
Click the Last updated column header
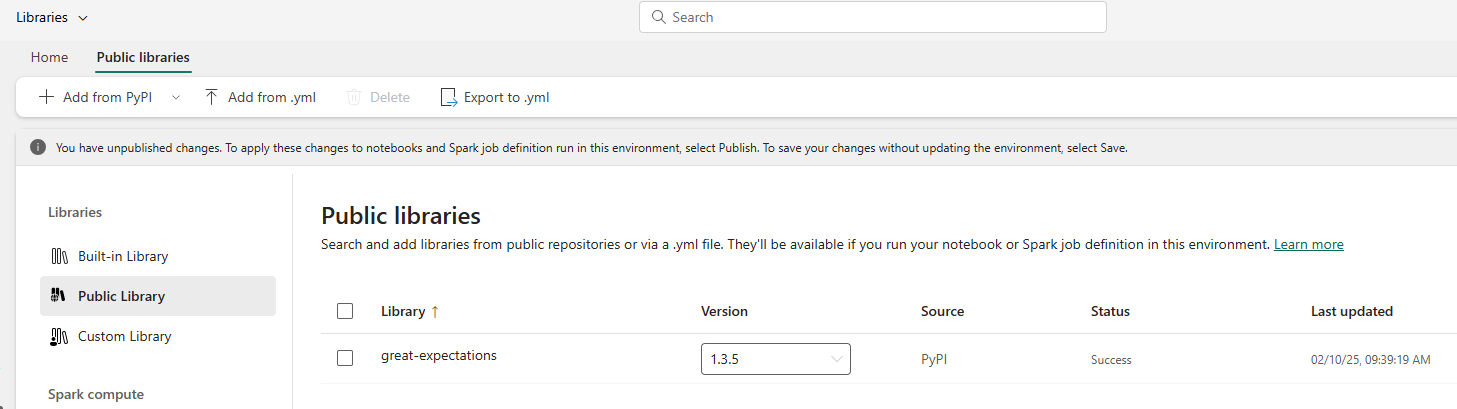point(1351,311)
